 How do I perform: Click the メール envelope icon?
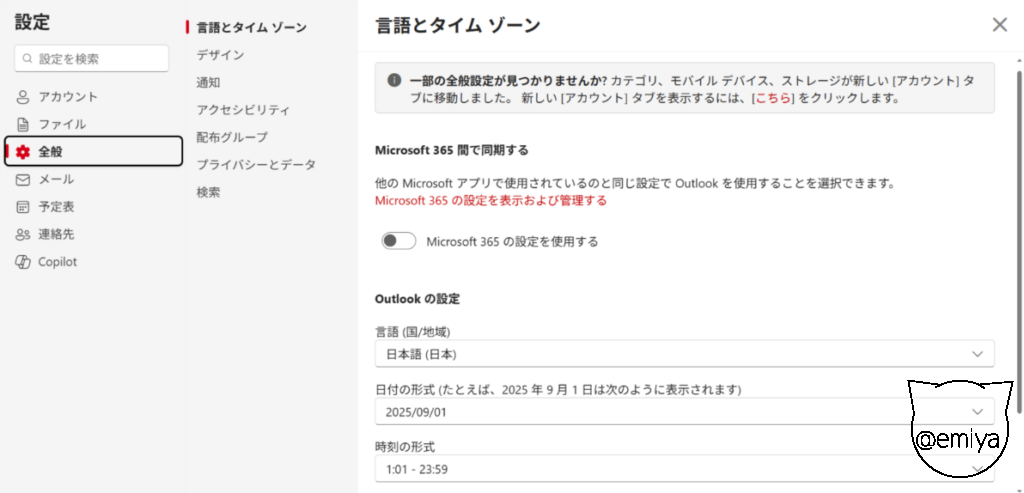23,180
